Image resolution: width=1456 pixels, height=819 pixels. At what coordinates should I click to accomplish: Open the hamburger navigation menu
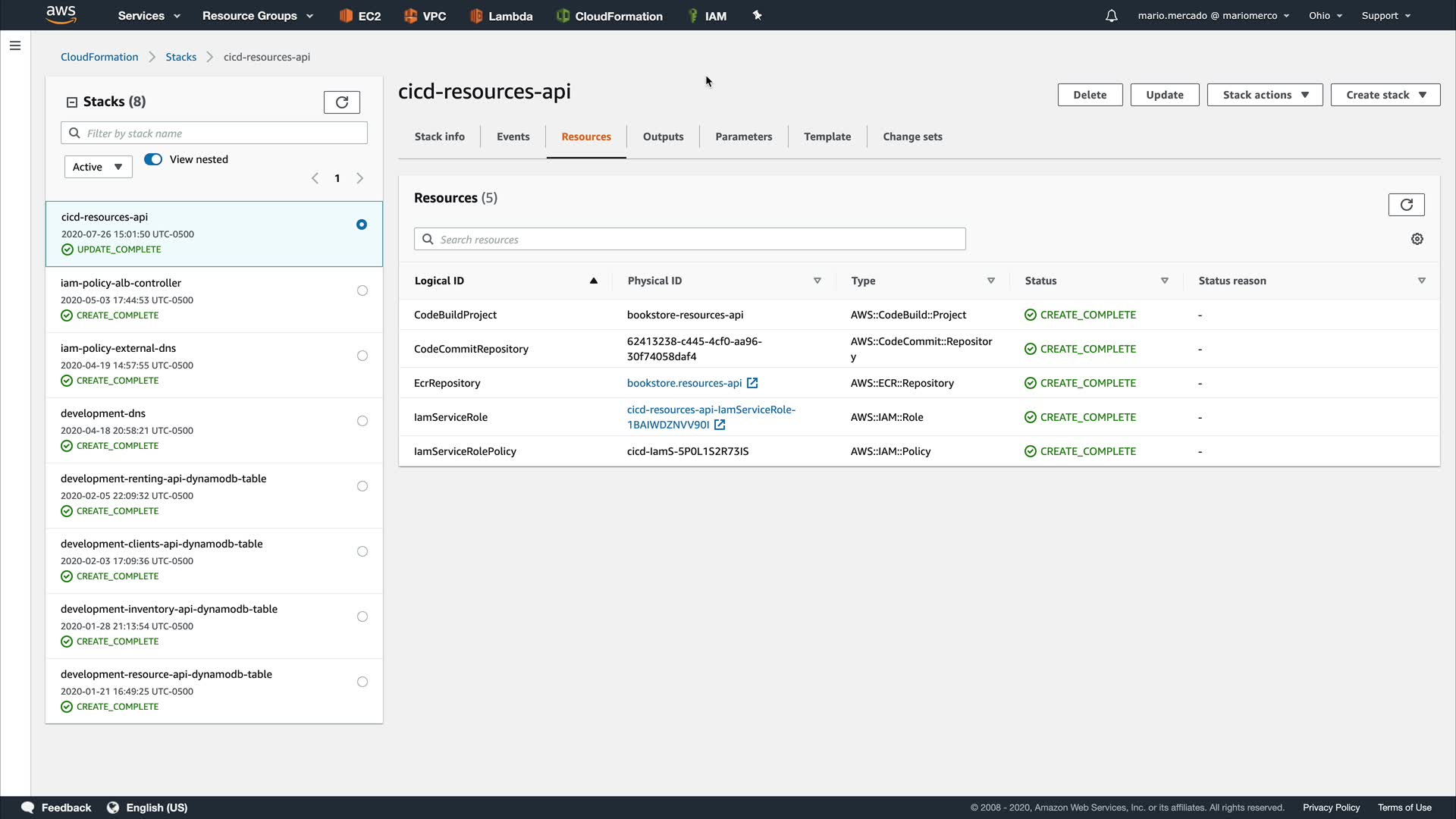(14, 45)
